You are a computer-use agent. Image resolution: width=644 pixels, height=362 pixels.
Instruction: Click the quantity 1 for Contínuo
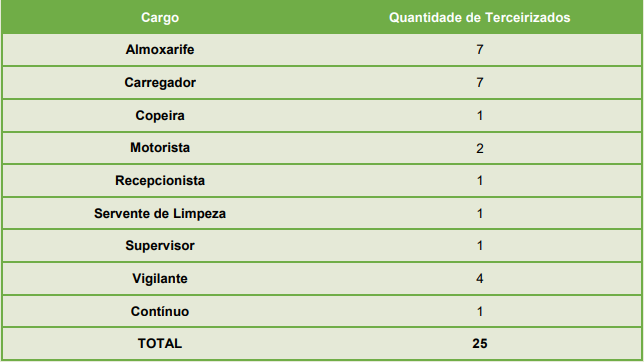point(479,311)
